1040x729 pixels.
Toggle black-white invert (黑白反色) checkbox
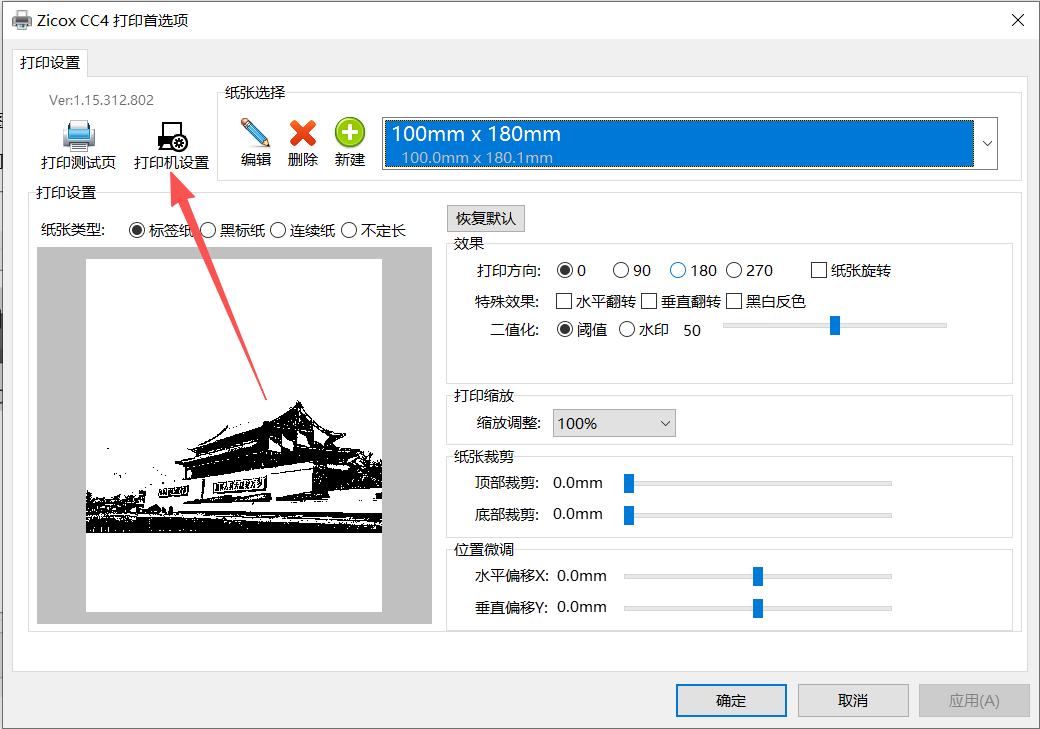point(734,301)
